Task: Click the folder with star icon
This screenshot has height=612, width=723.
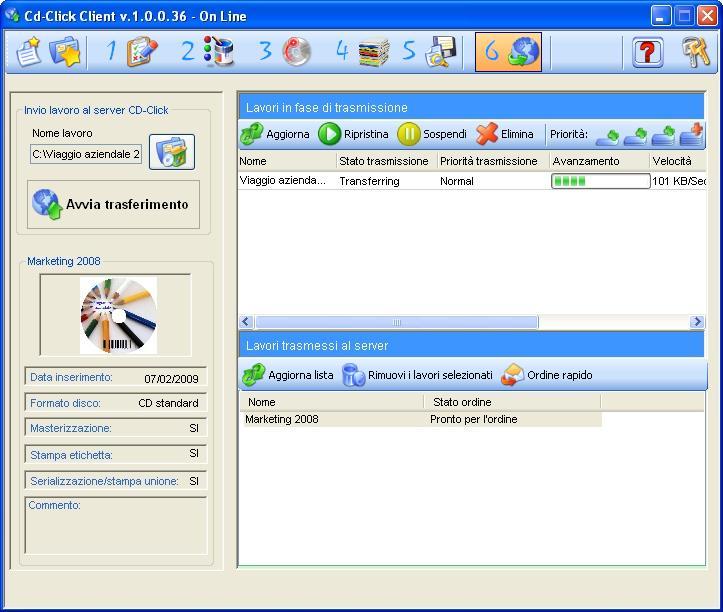Action: click(x=65, y=52)
